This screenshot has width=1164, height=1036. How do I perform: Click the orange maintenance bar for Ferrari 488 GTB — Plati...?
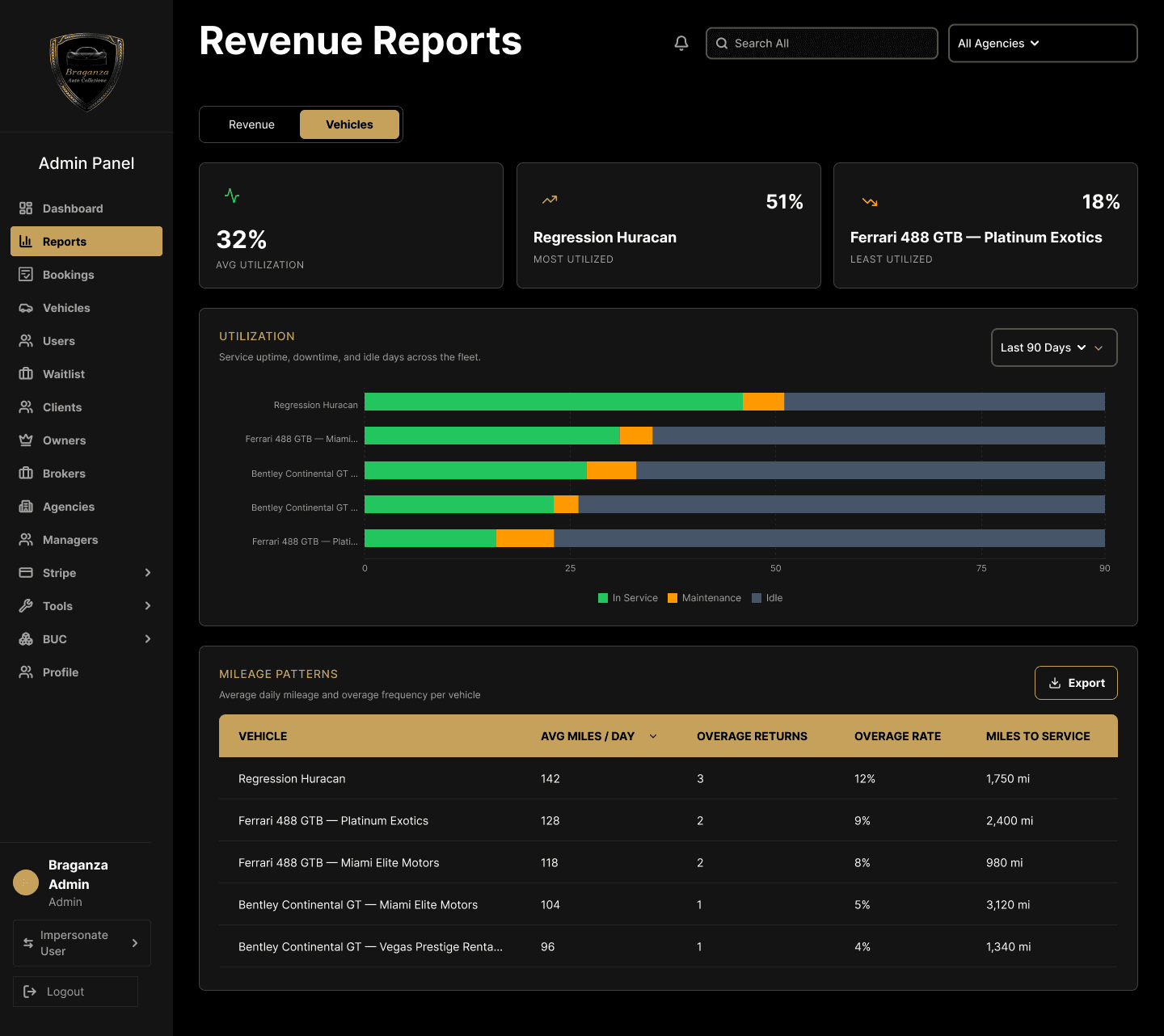tap(525, 538)
